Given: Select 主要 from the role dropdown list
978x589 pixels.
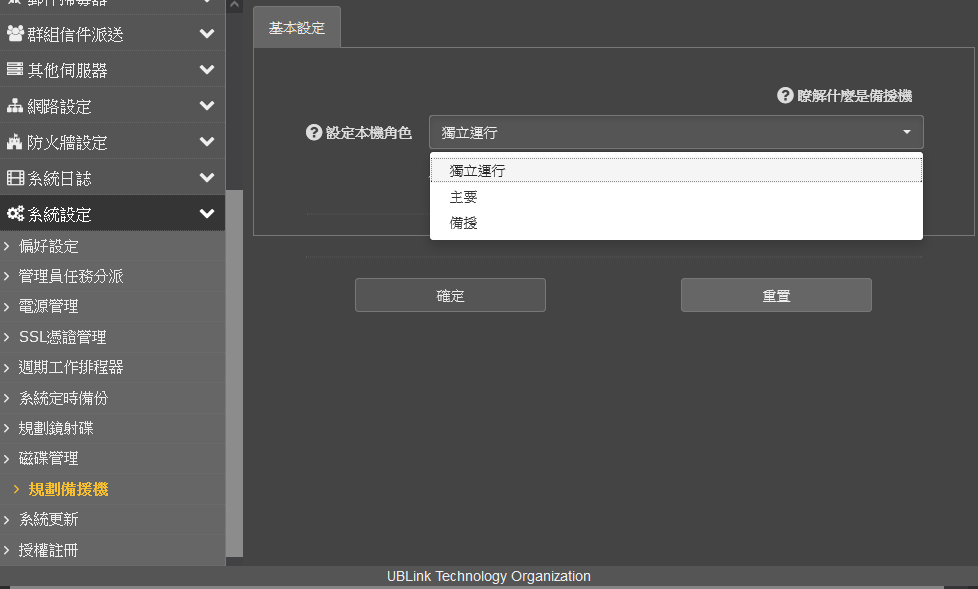Looking at the screenshot, I should [464, 197].
